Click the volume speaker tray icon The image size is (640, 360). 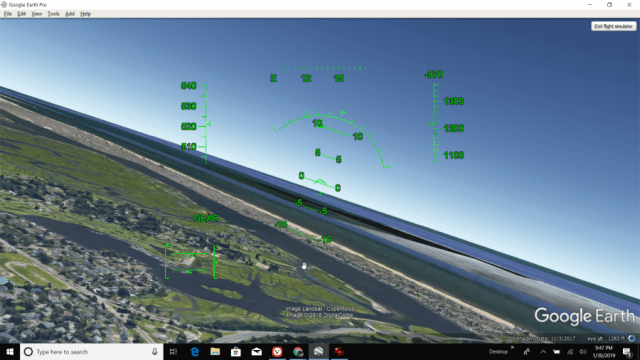[x=583, y=351]
